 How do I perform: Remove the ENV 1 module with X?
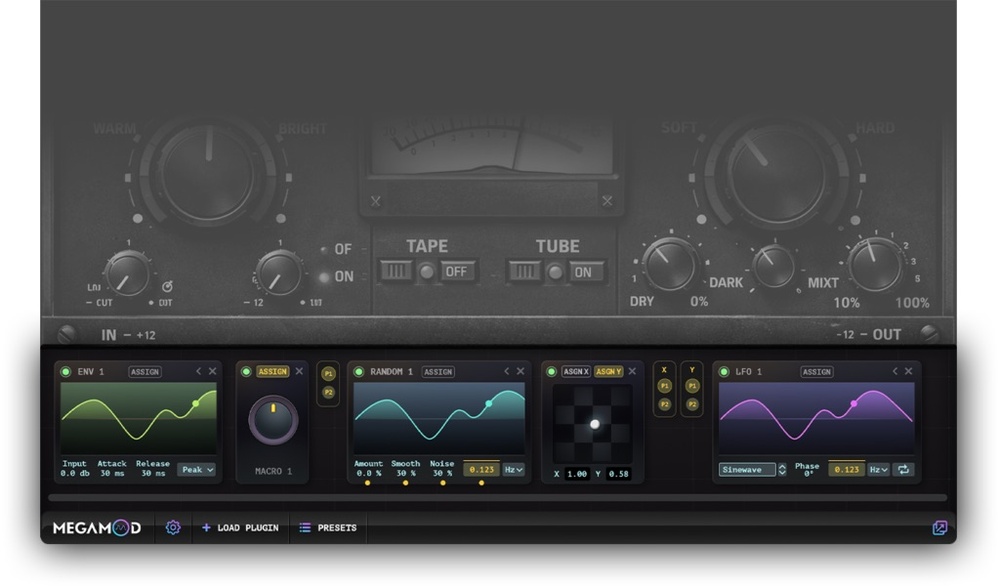pyautogui.click(x=212, y=371)
